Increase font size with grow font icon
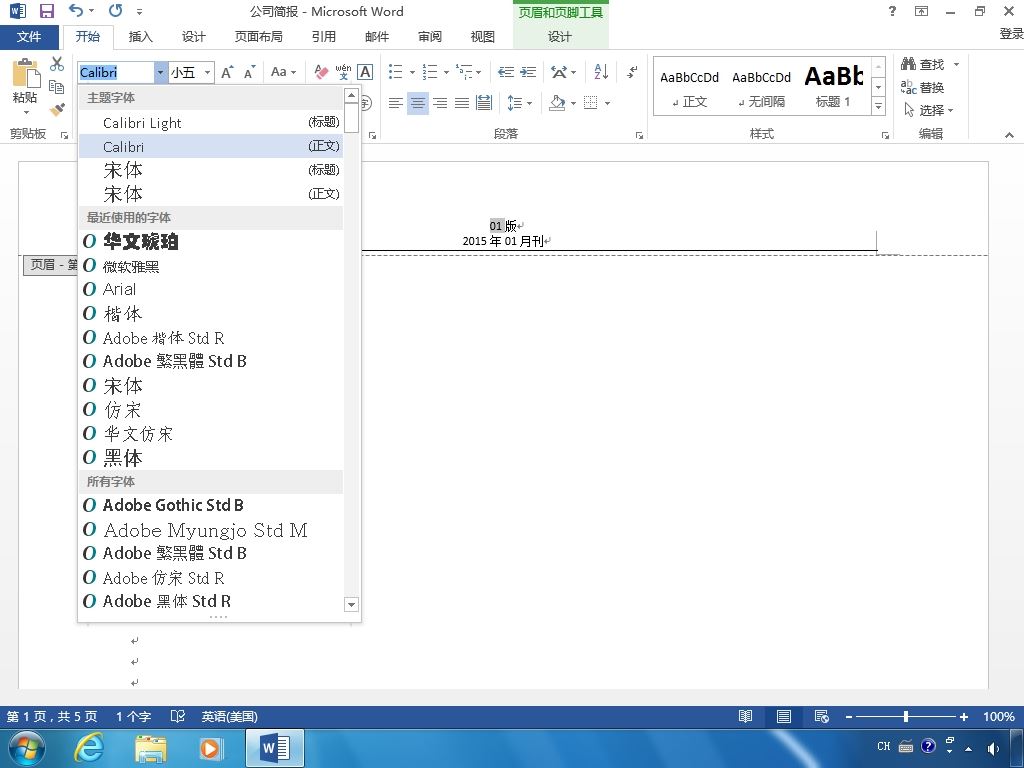This screenshot has width=1024, height=768. (227, 72)
